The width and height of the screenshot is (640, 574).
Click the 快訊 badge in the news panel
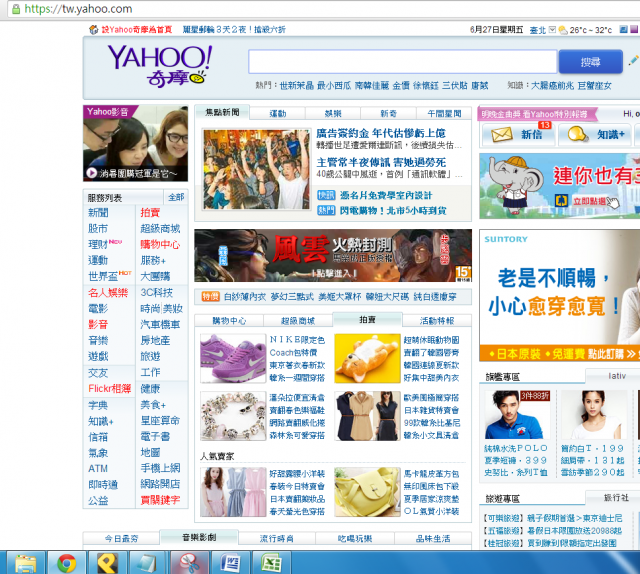point(326,195)
